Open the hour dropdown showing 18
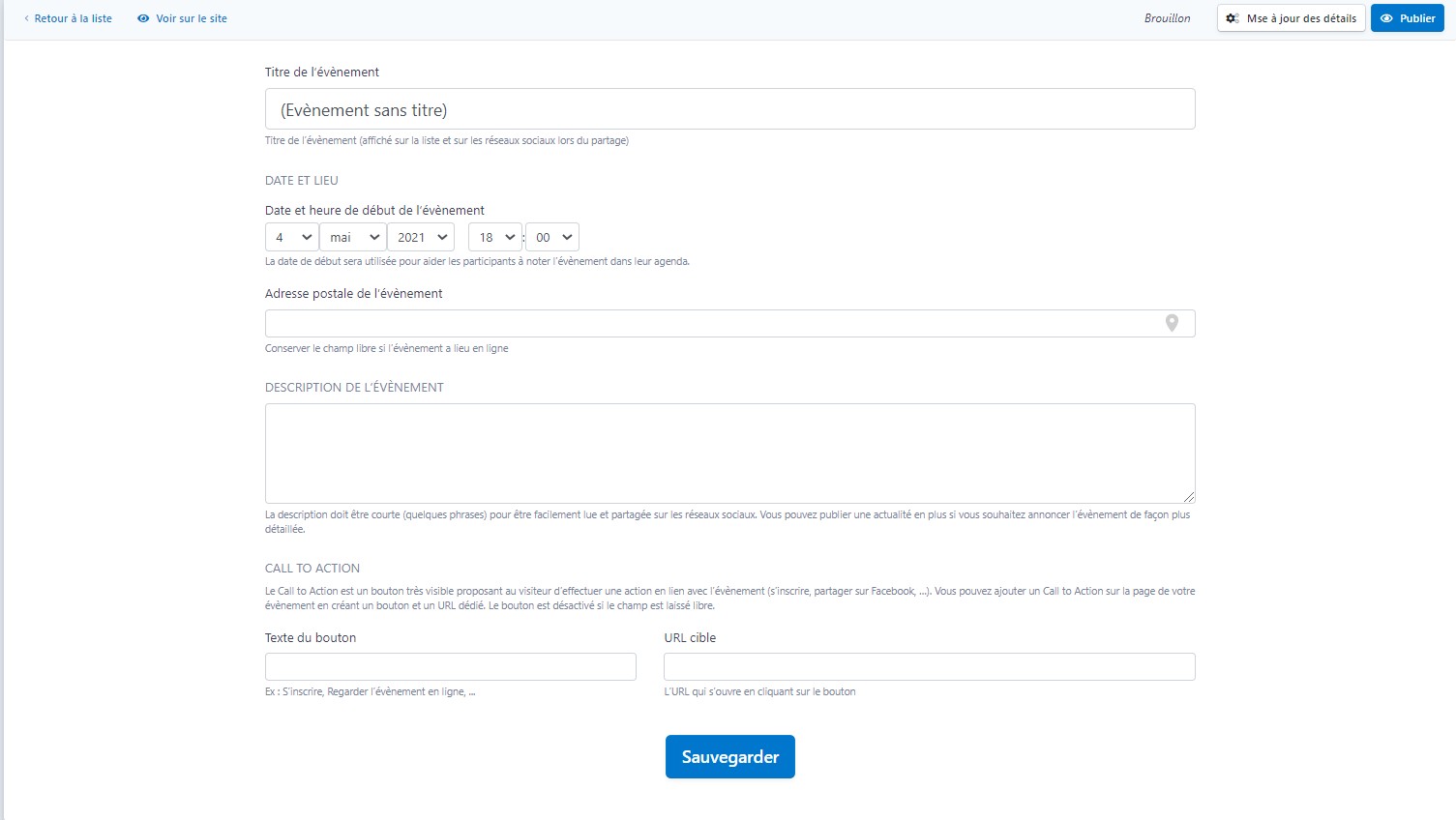Screen dimensions: 1456x820 [x=494, y=237]
